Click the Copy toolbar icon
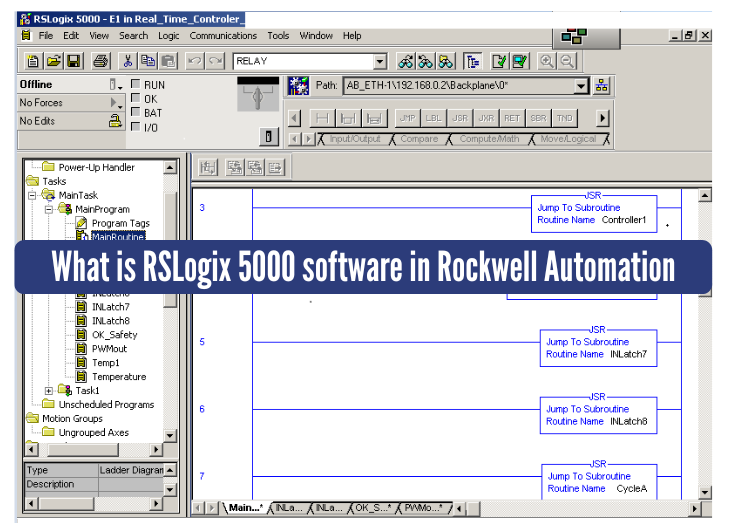This screenshot has height=523, width=730. pos(148,61)
